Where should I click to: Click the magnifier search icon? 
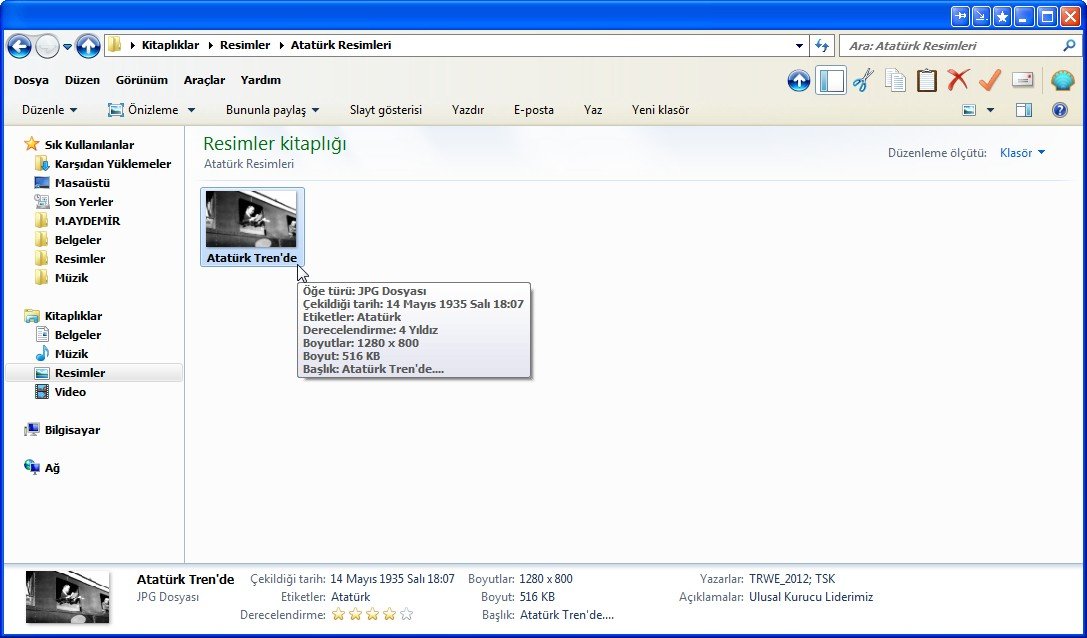tap(1070, 46)
